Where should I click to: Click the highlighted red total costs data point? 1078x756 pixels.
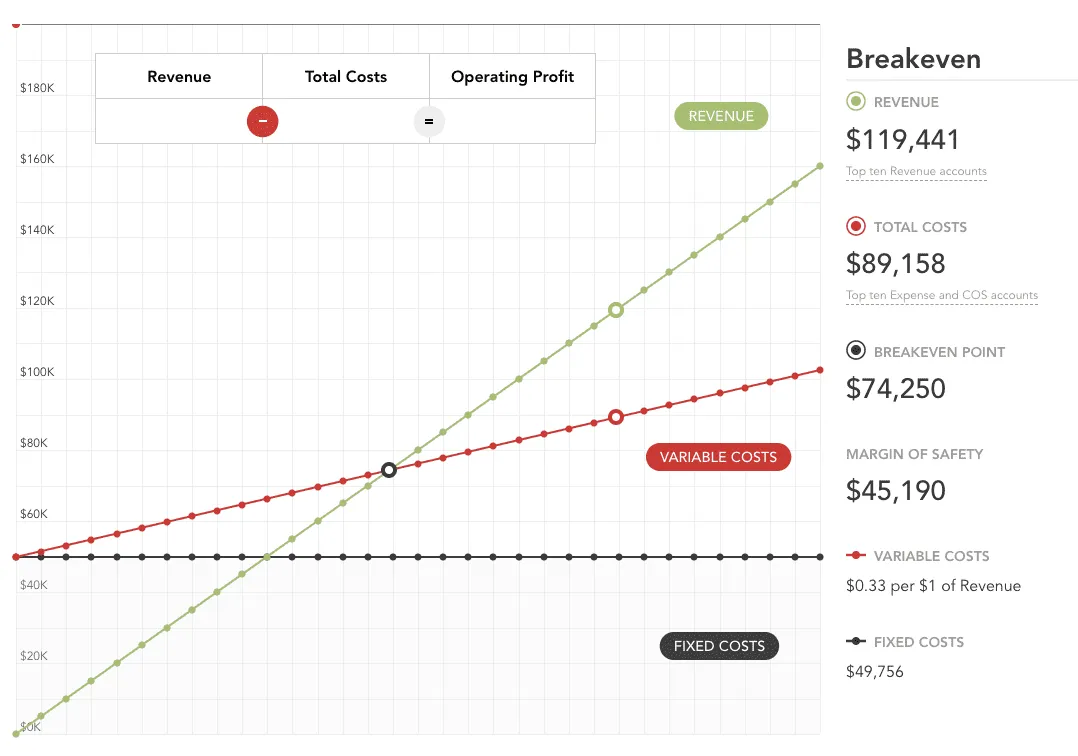pyautogui.click(x=616, y=417)
